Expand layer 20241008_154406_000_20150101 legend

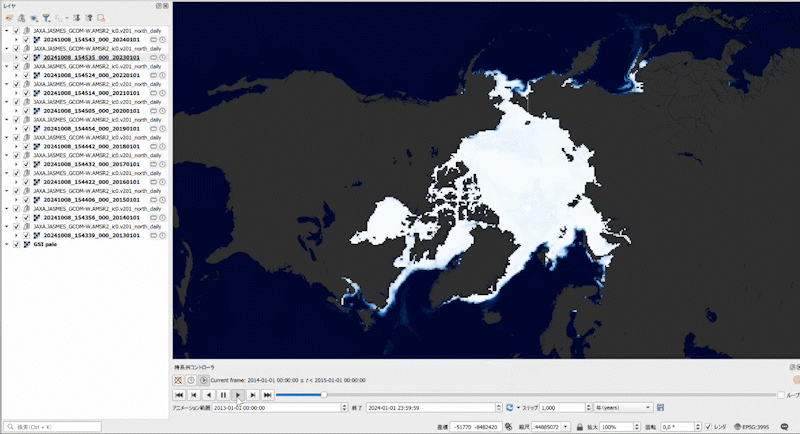coord(16,200)
